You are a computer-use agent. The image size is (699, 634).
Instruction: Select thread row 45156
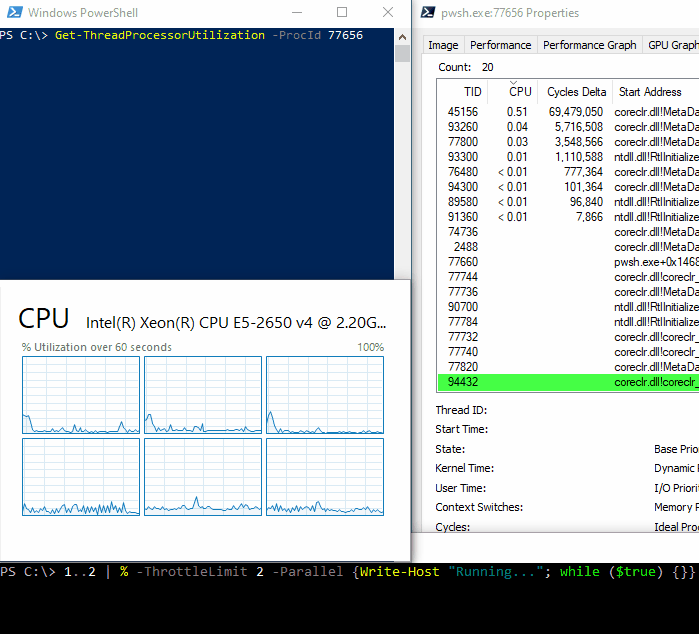click(568, 112)
